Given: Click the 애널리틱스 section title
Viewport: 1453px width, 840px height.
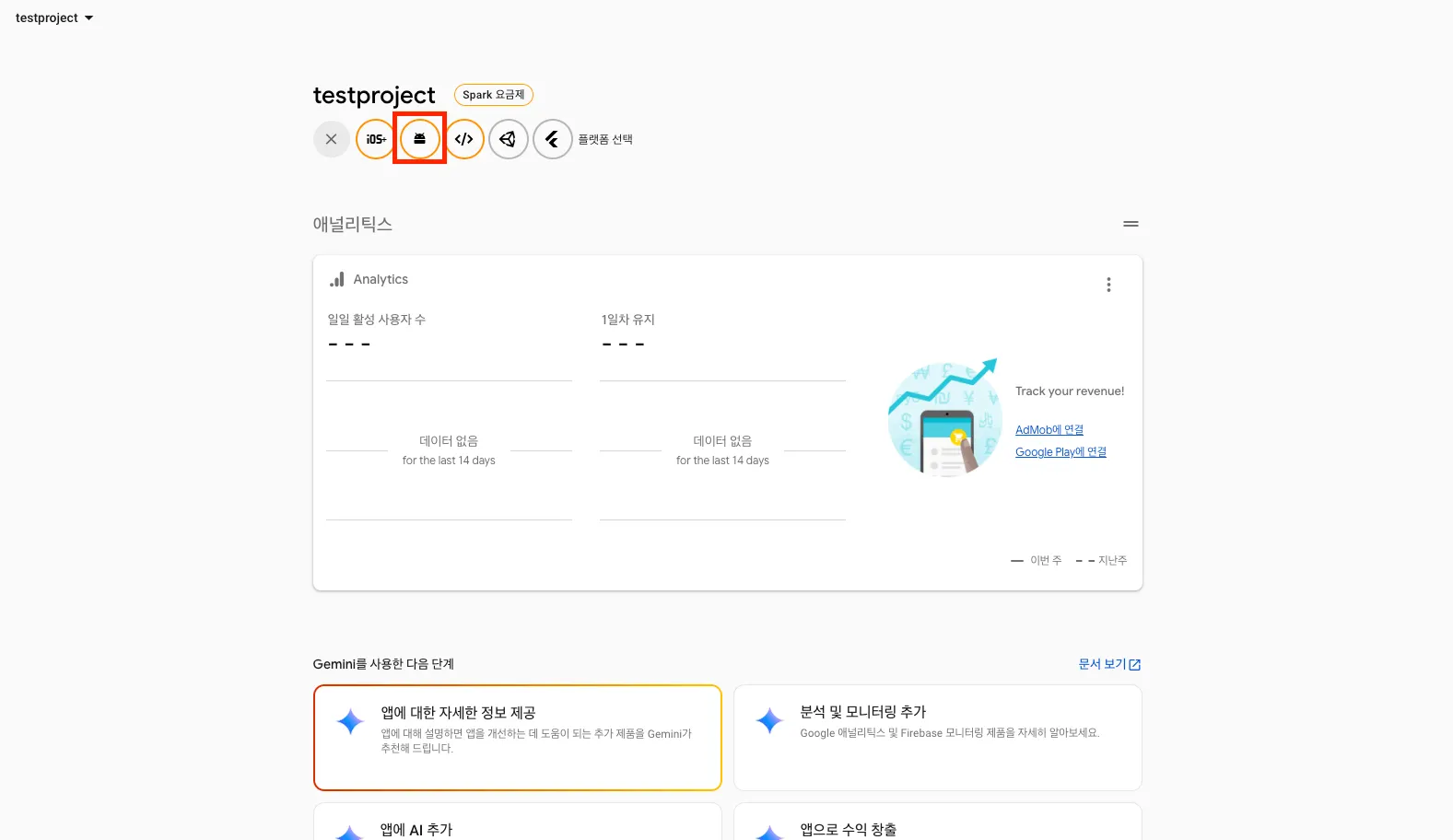Looking at the screenshot, I should tap(353, 224).
